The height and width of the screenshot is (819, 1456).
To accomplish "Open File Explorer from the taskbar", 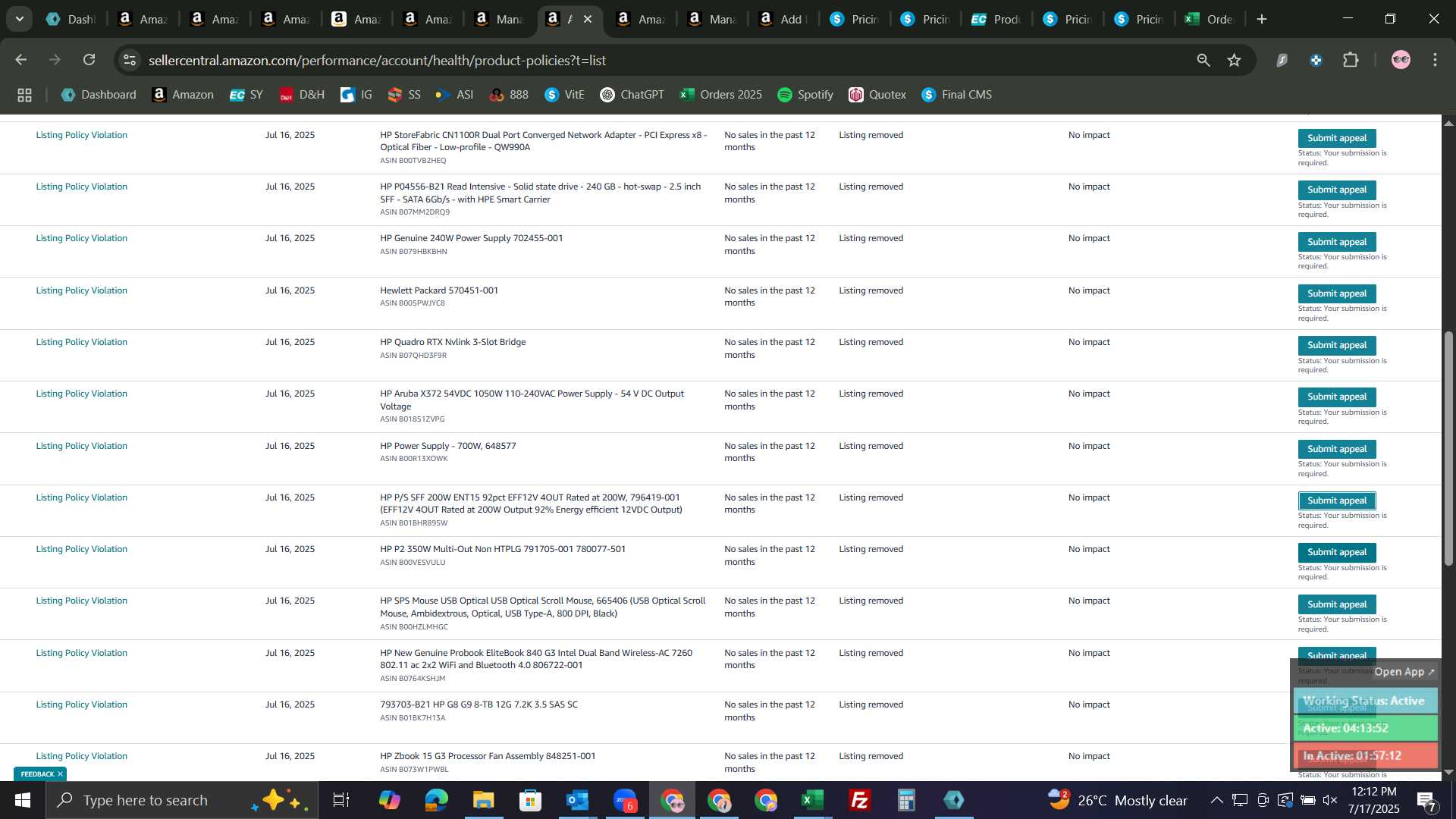I will [484, 800].
